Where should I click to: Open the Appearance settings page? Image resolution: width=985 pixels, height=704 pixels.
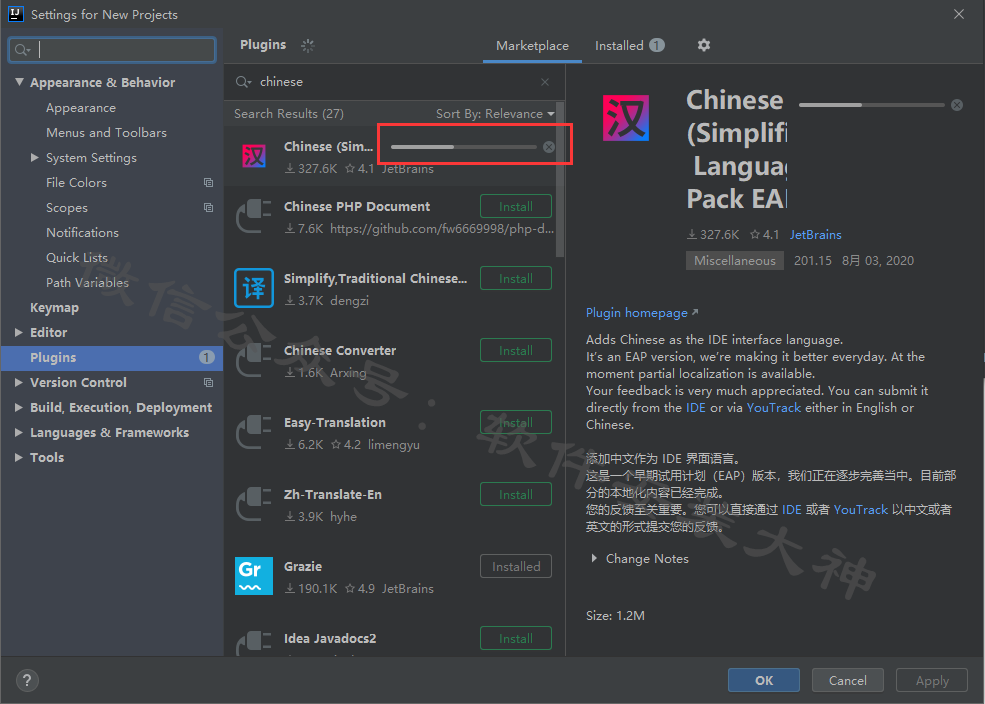click(81, 107)
